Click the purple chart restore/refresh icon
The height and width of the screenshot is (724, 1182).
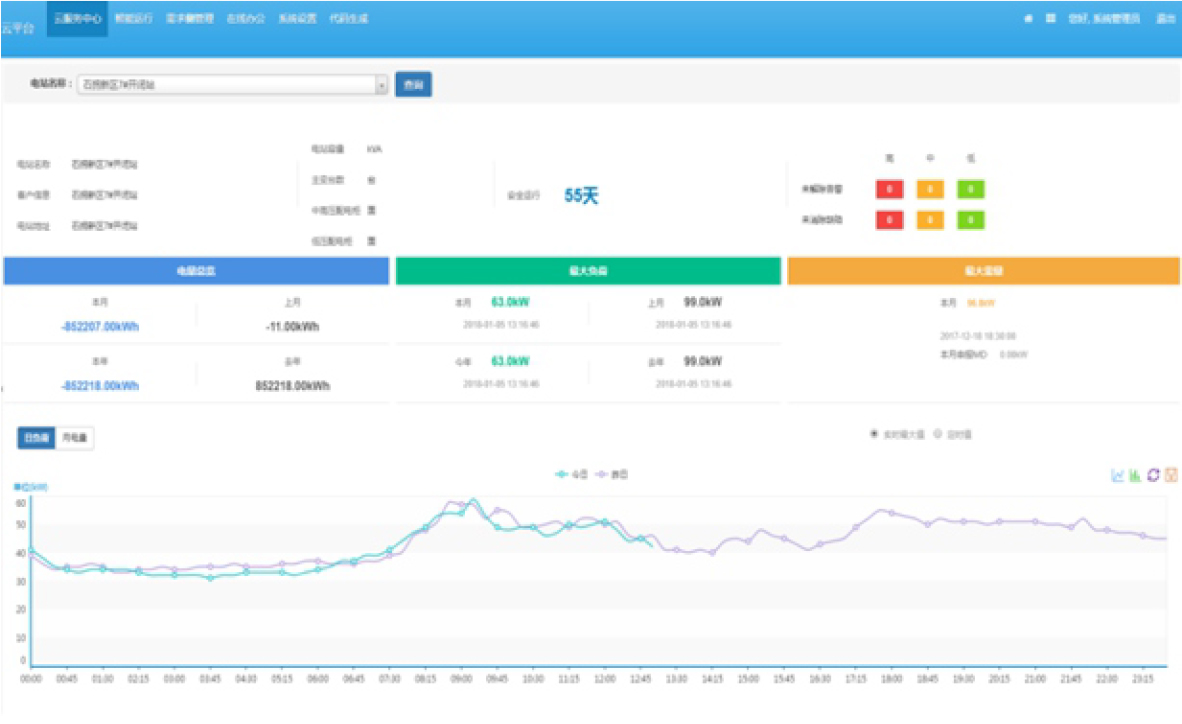[x=1153, y=475]
